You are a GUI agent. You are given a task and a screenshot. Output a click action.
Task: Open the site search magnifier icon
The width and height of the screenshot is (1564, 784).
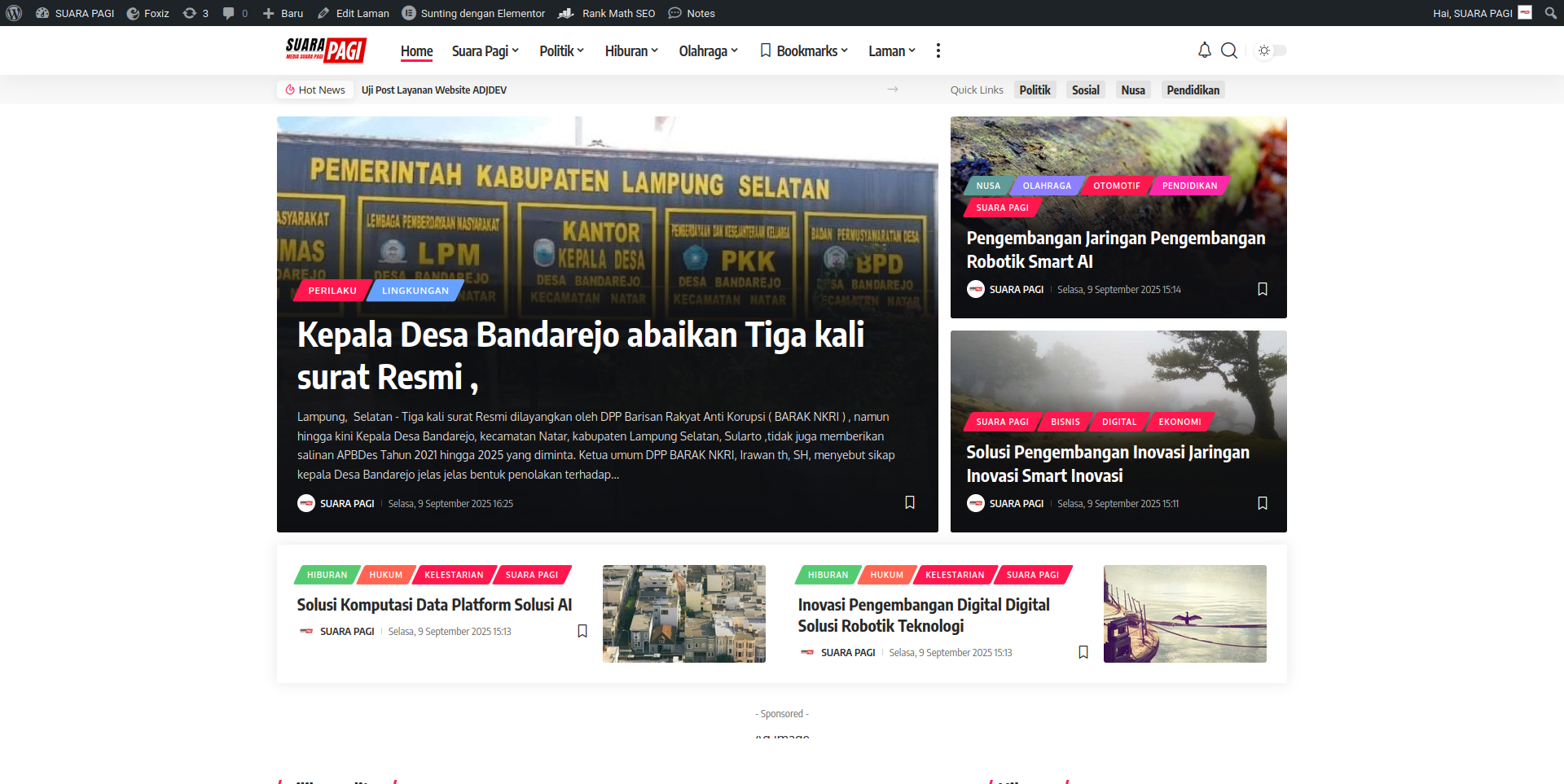[x=1229, y=50]
